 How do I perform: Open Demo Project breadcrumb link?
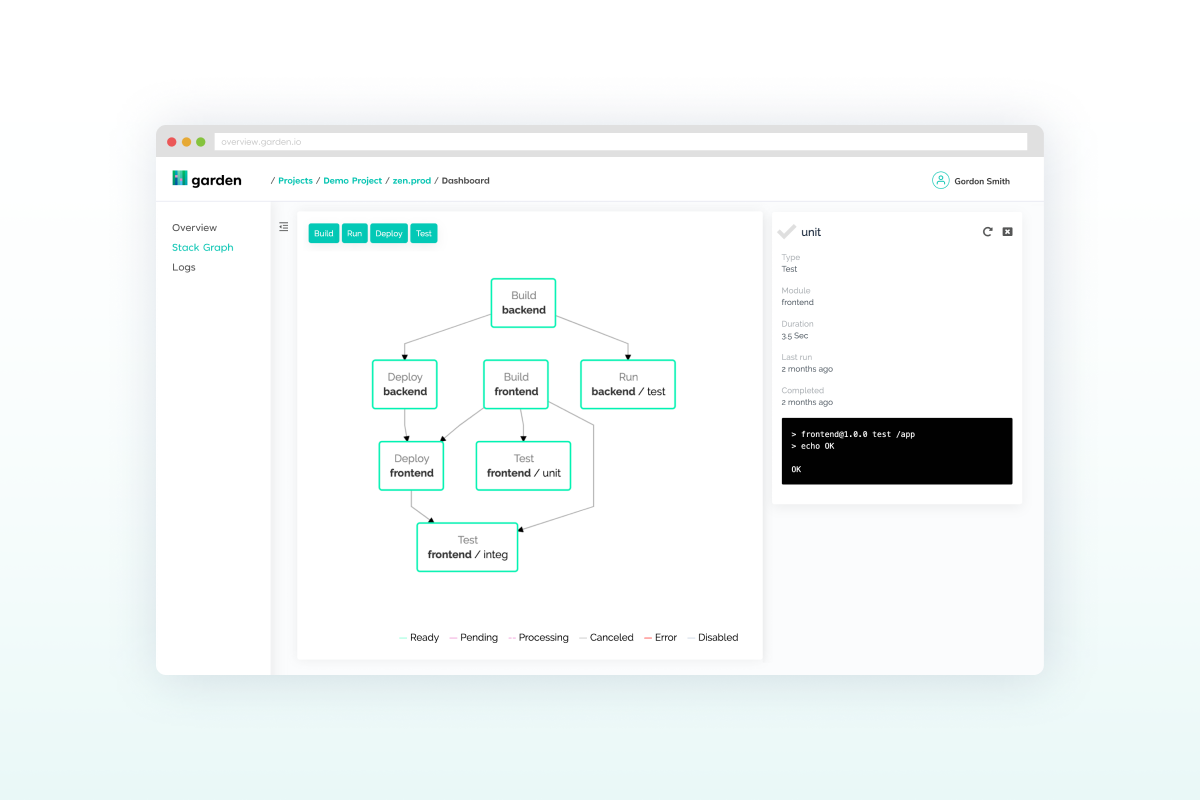[x=352, y=181]
